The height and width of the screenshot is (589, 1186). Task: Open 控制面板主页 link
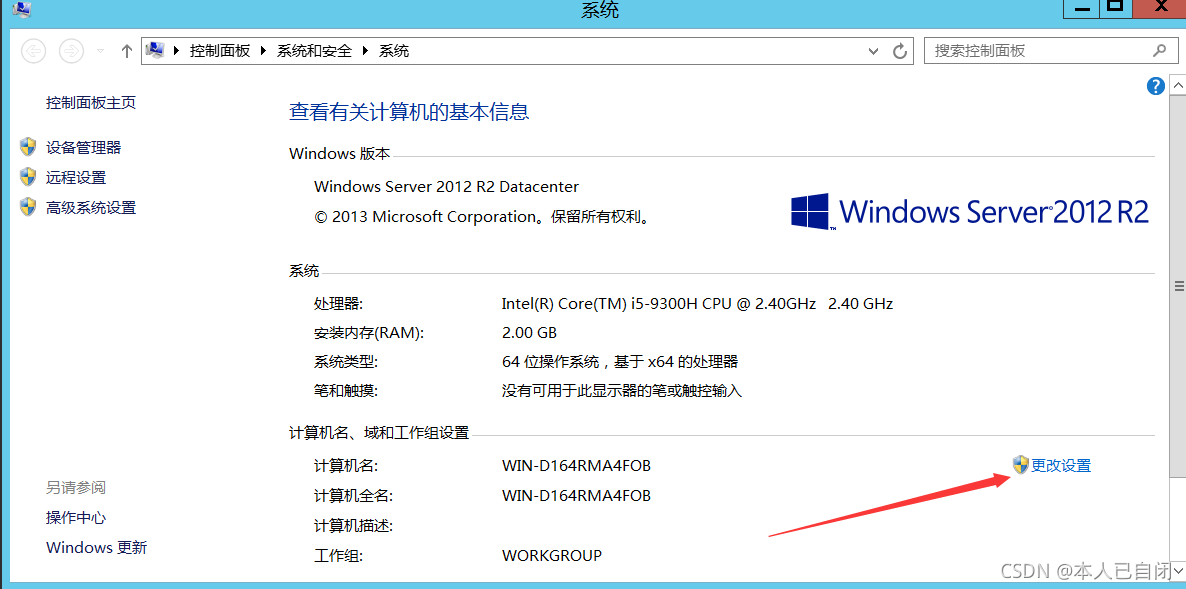tap(91, 103)
